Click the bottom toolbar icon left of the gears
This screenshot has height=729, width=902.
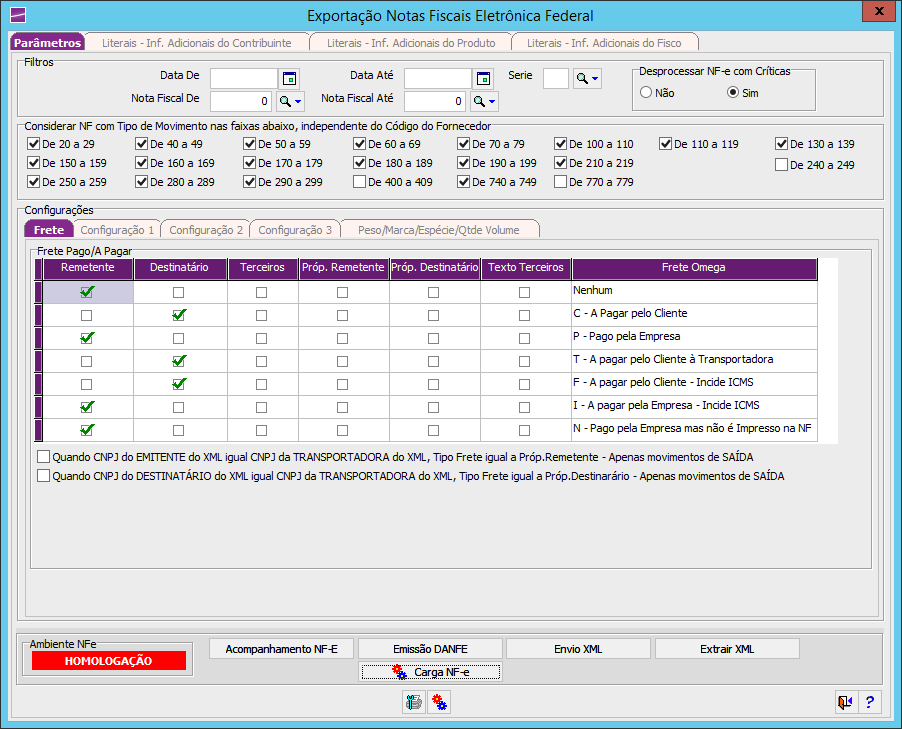[413, 702]
